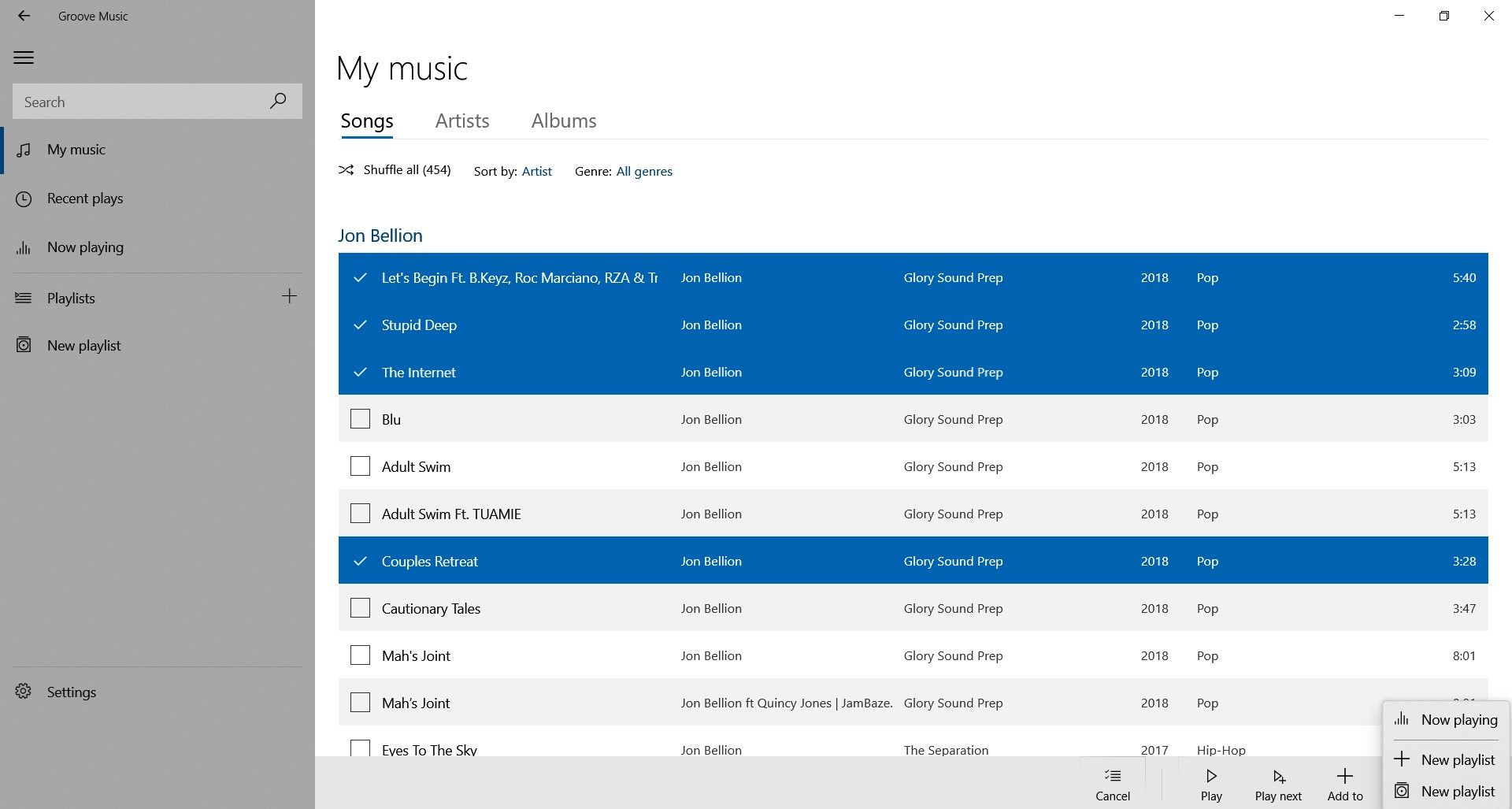
Task: Open My music in sidebar
Action: click(x=157, y=150)
